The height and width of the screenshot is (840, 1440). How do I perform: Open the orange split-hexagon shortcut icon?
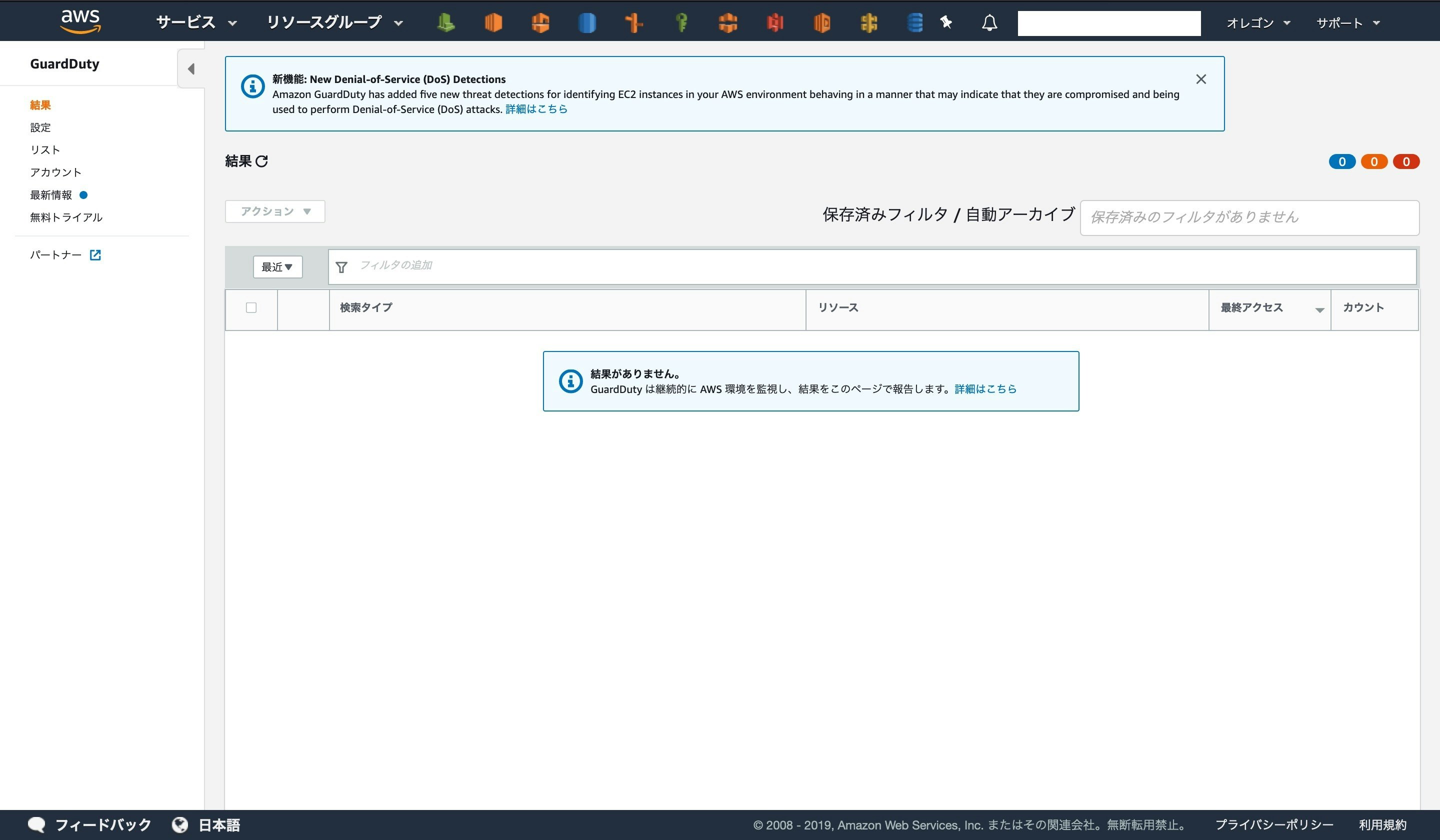point(728,23)
